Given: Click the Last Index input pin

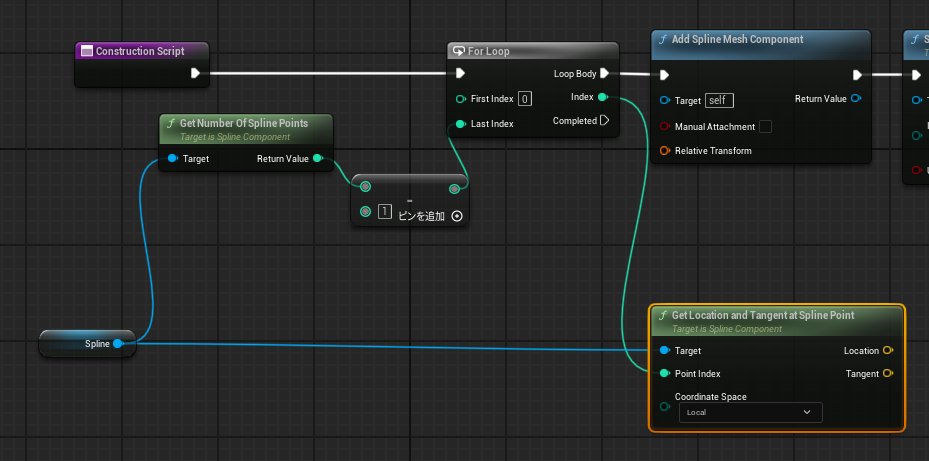Looking at the screenshot, I should pos(460,124).
